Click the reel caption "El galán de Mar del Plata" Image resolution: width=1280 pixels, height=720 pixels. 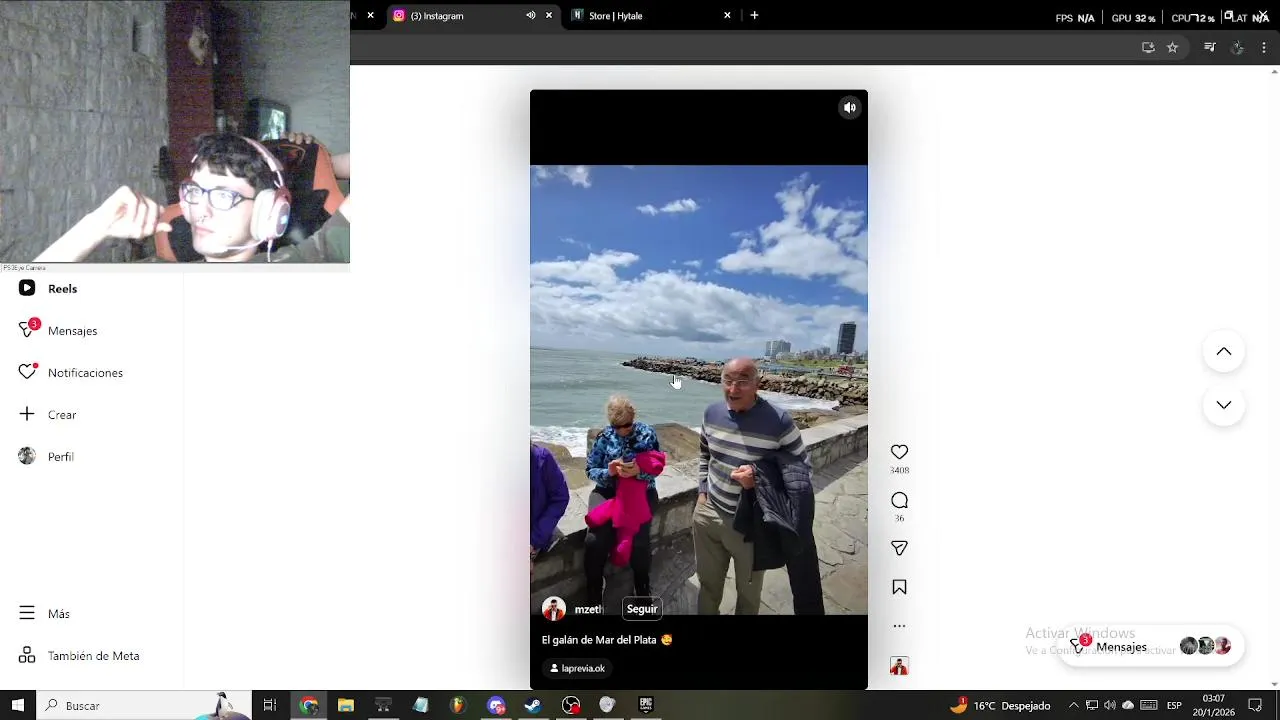(599, 640)
